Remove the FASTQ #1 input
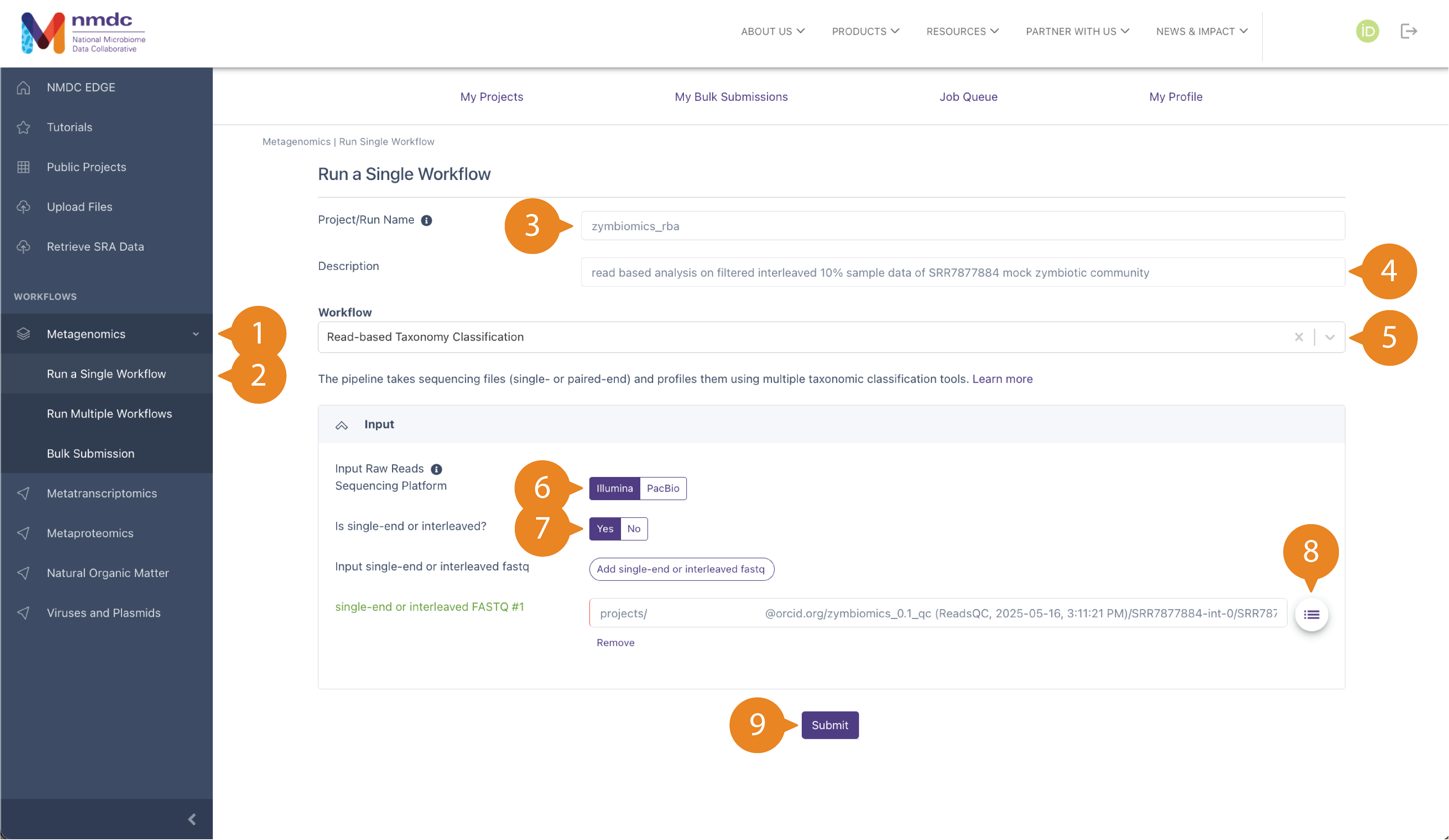This screenshot has height=840, width=1449. pos(615,642)
